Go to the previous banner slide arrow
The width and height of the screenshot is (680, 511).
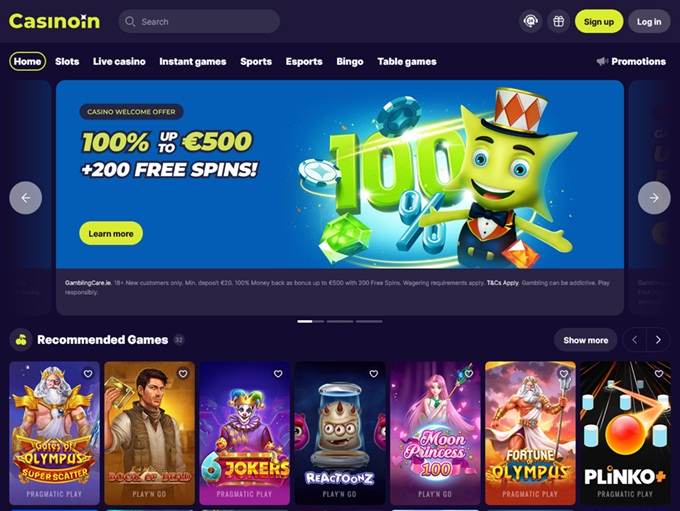(26, 198)
